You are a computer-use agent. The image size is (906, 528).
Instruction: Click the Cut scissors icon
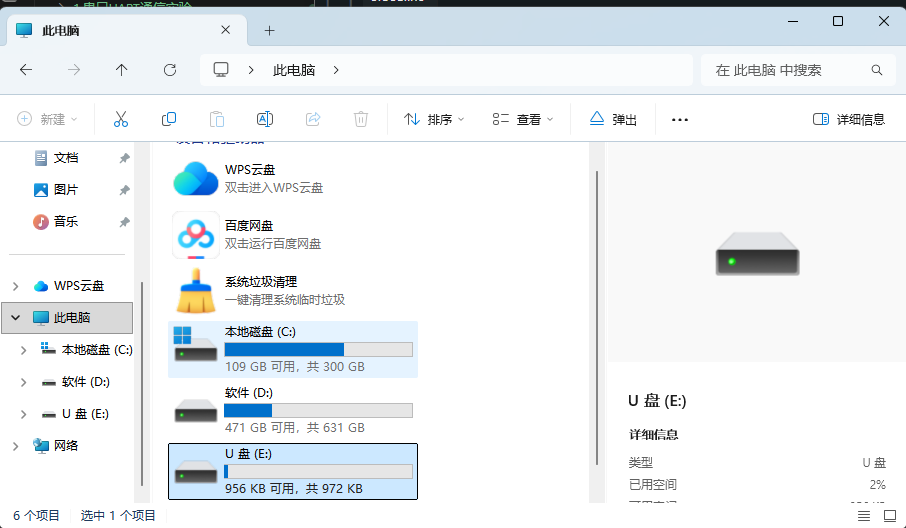[x=121, y=119]
